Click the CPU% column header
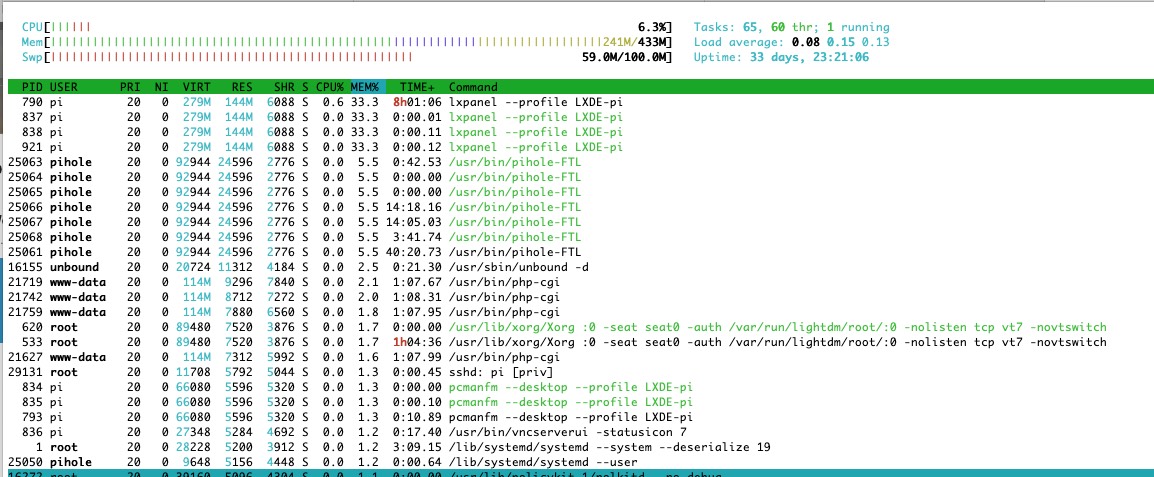1154x477 pixels. 329,87
